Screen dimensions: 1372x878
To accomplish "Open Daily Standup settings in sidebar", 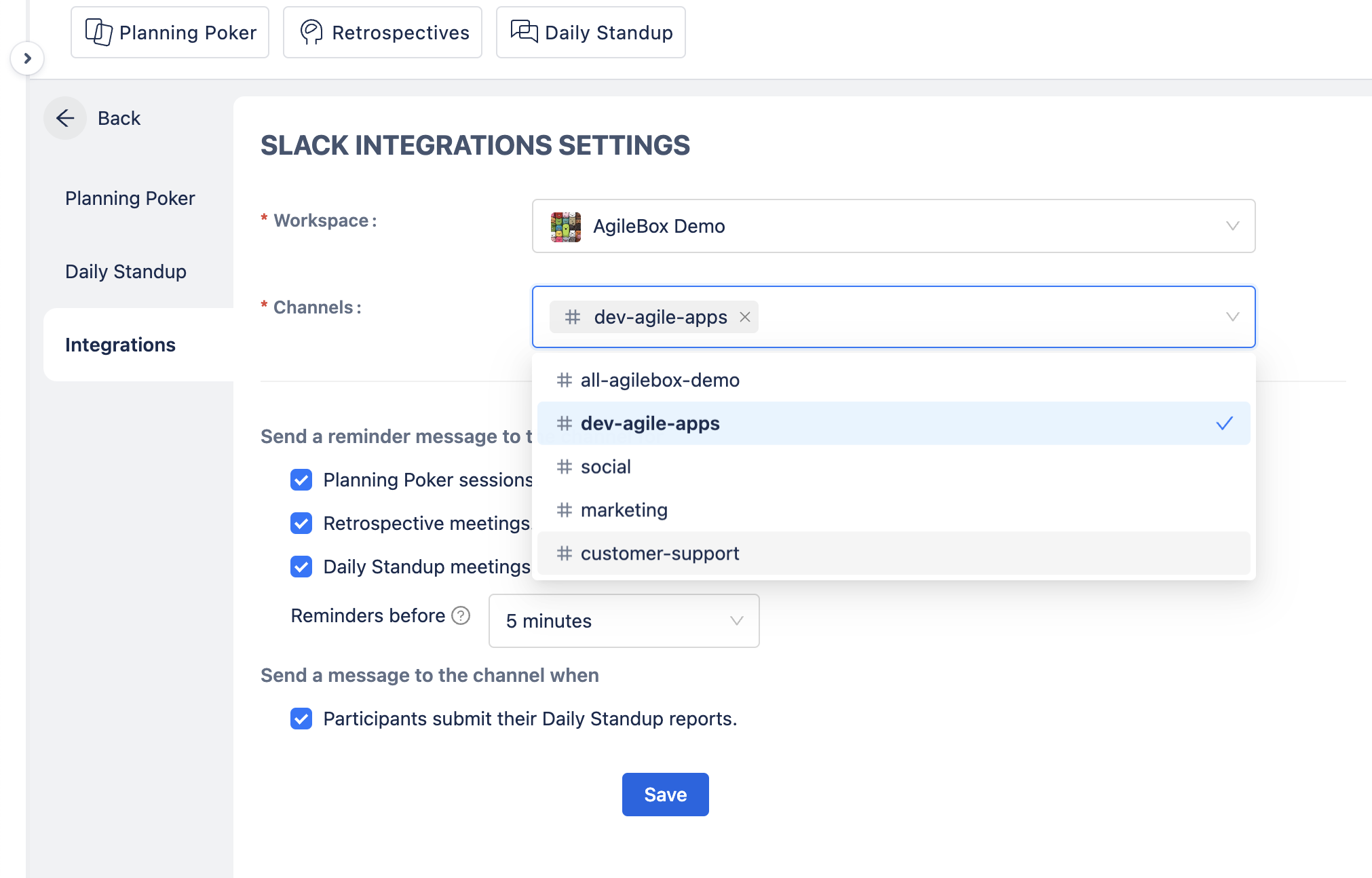I will [x=126, y=271].
